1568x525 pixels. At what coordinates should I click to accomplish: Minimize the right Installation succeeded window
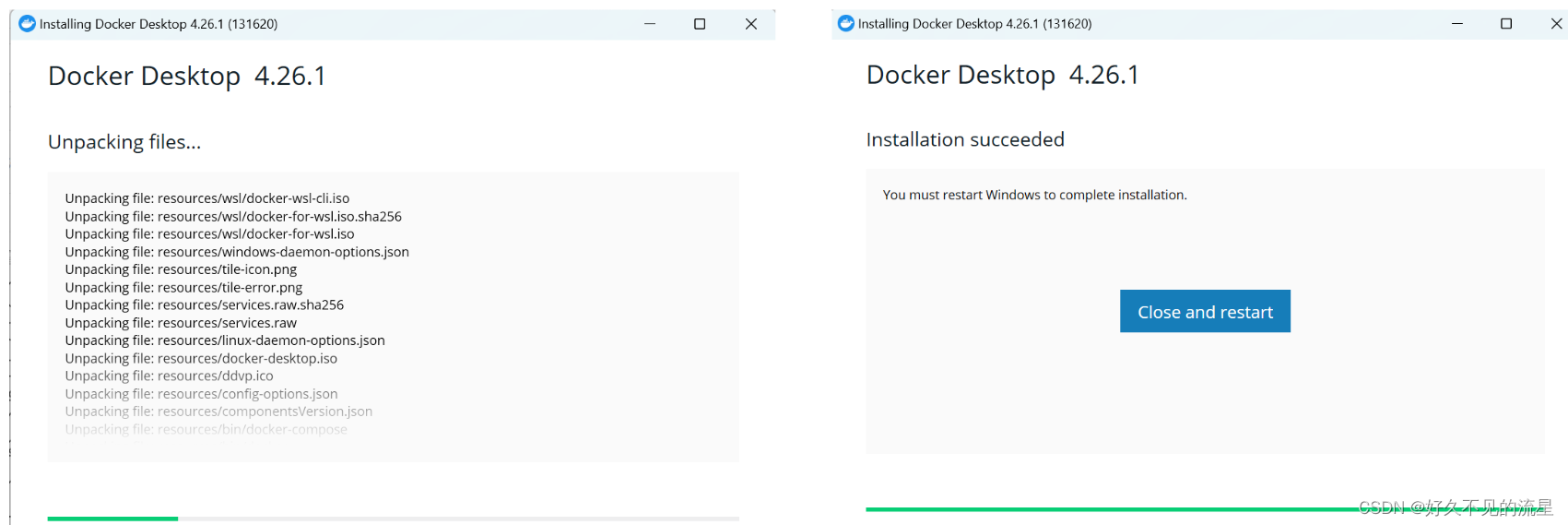coord(1457,23)
